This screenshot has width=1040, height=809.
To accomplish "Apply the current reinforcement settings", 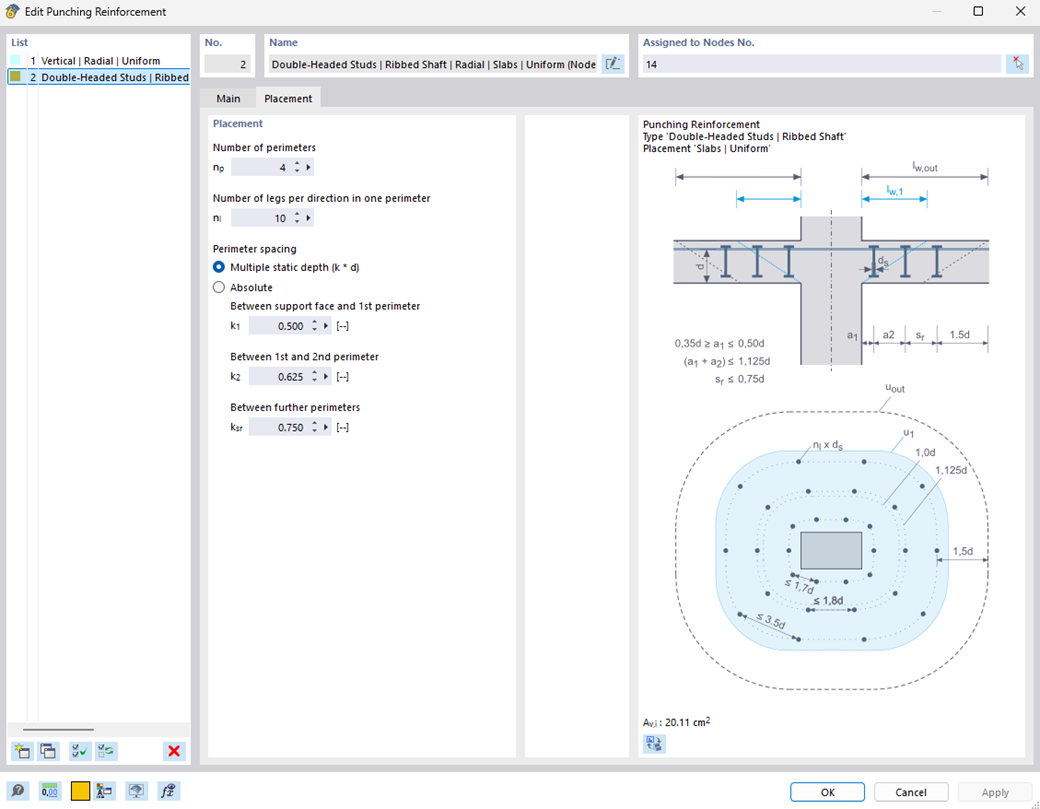I will click(x=994, y=791).
